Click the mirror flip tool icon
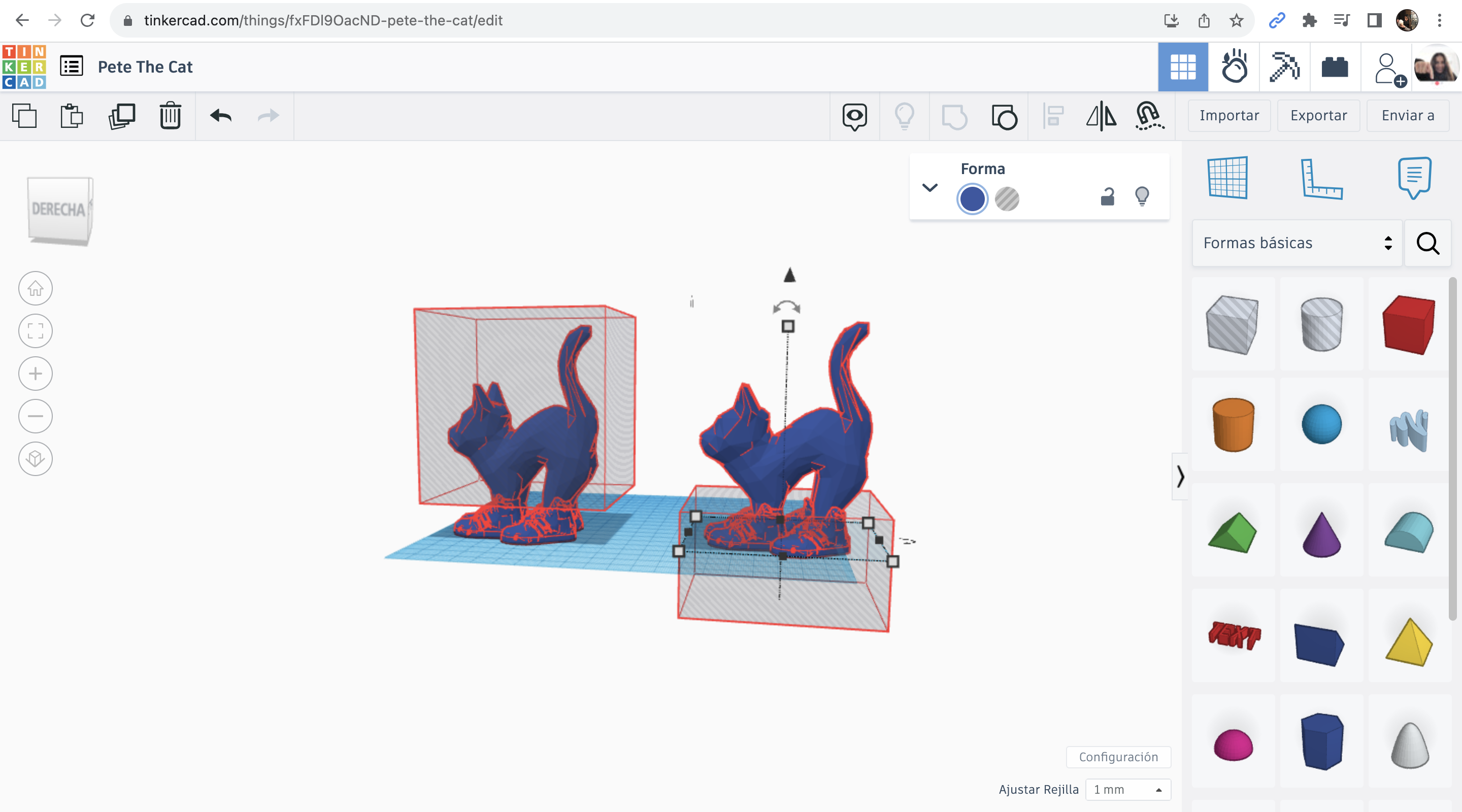Viewport: 1462px width, 812px height. click(1101, 116)
